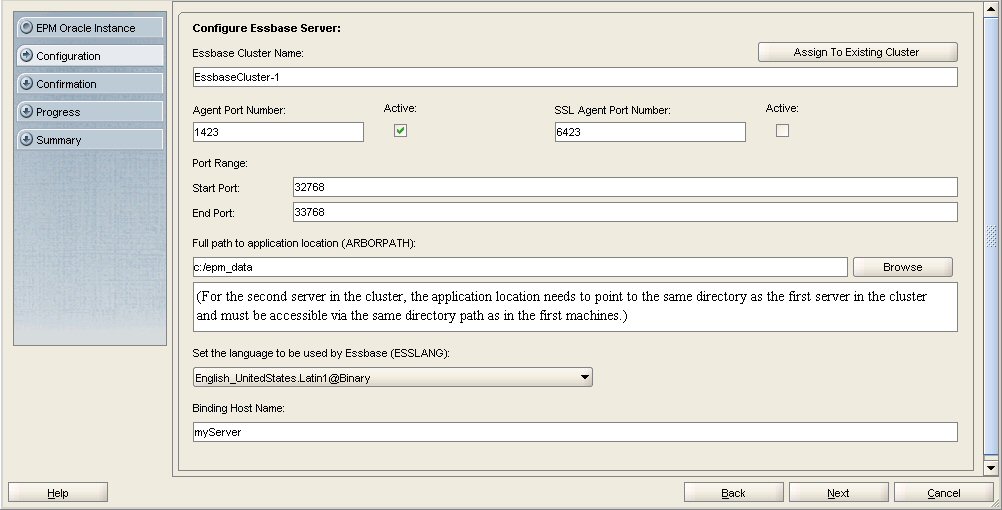Cancel the configuration wizard
Viewport: 1002px width, 510px height.
tap(944, 493)
